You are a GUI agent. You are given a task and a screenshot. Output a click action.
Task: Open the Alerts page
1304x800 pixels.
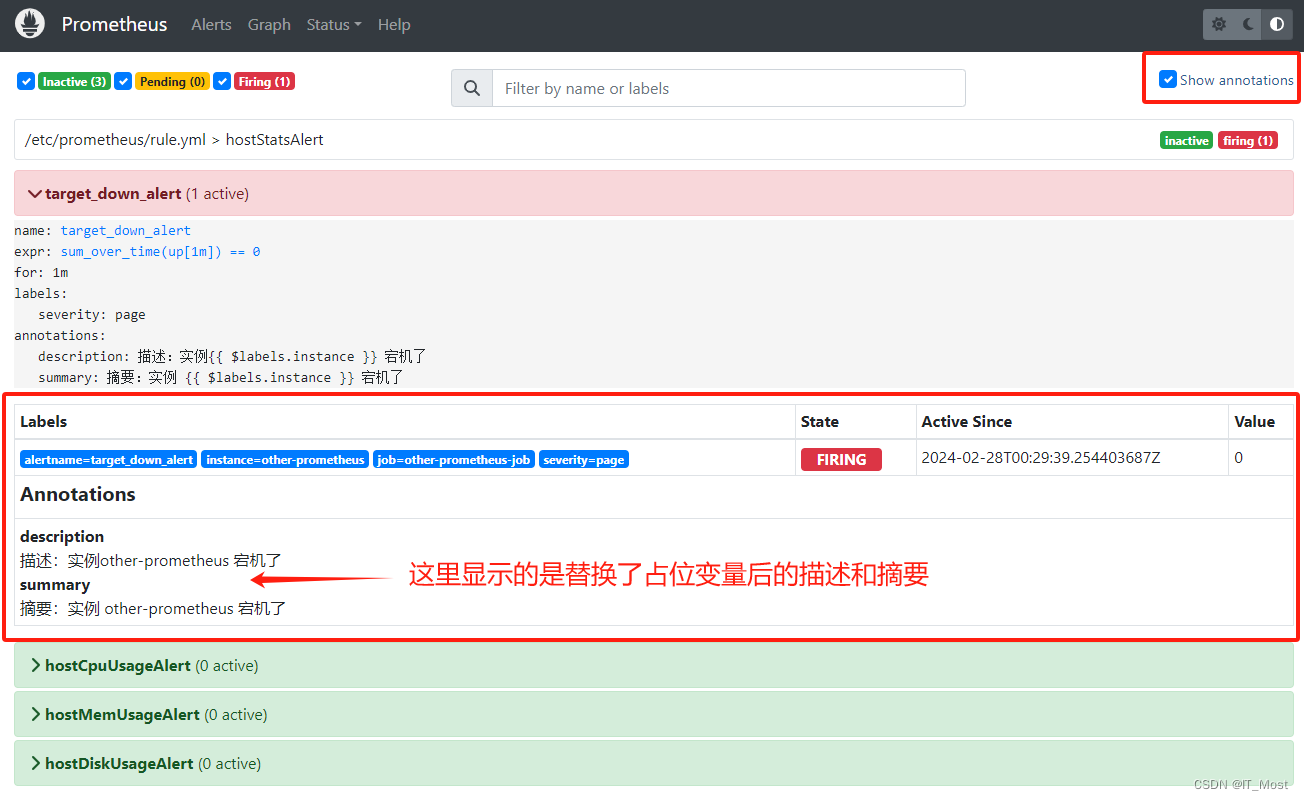click(211, 25)
